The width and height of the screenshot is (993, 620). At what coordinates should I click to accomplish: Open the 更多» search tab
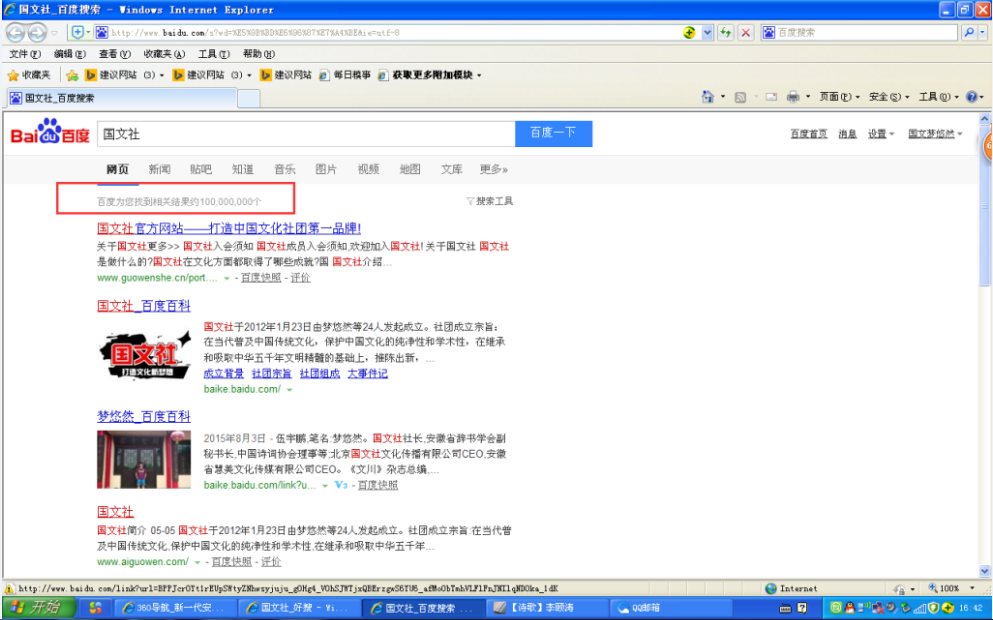(494, 169)
